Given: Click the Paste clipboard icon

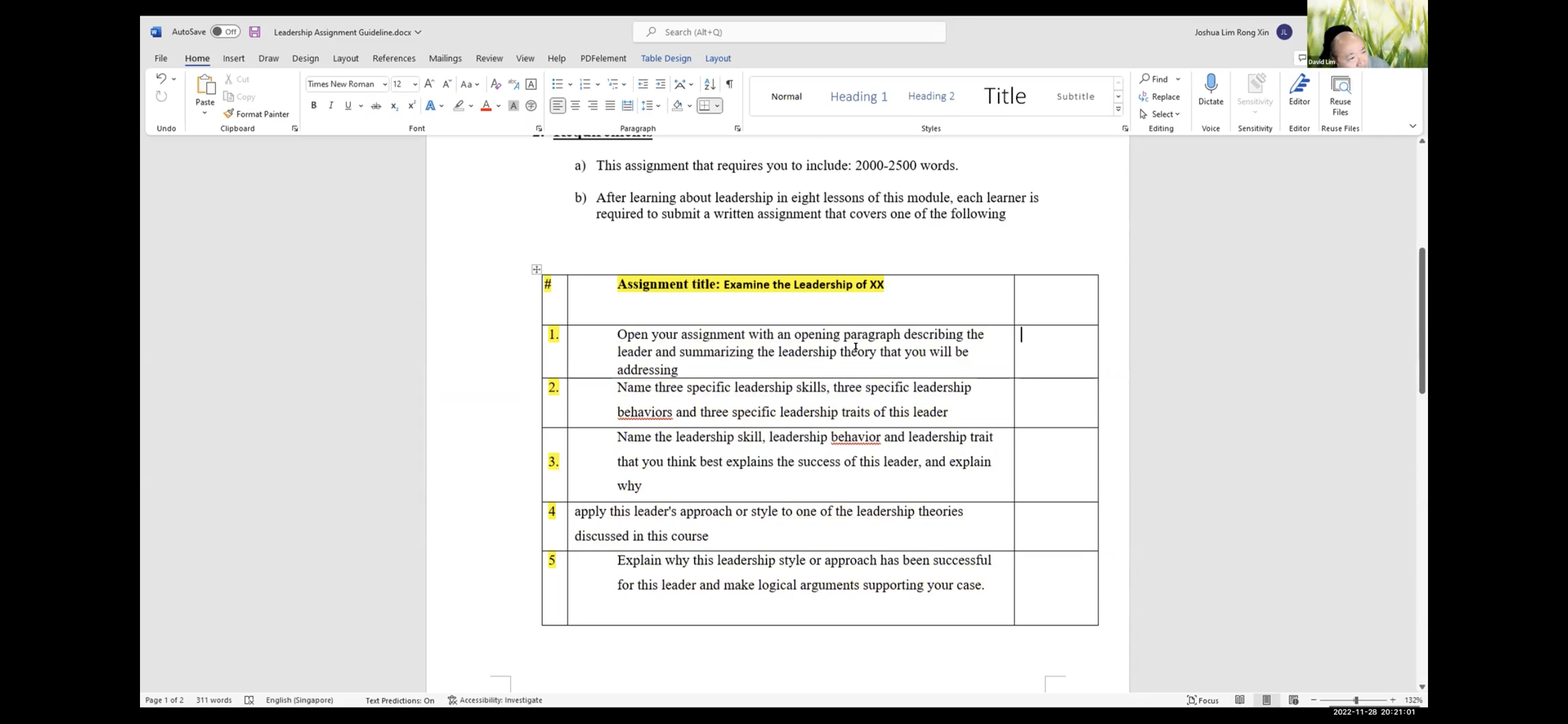Looking at the screenshot, I should tap(205, 85).
